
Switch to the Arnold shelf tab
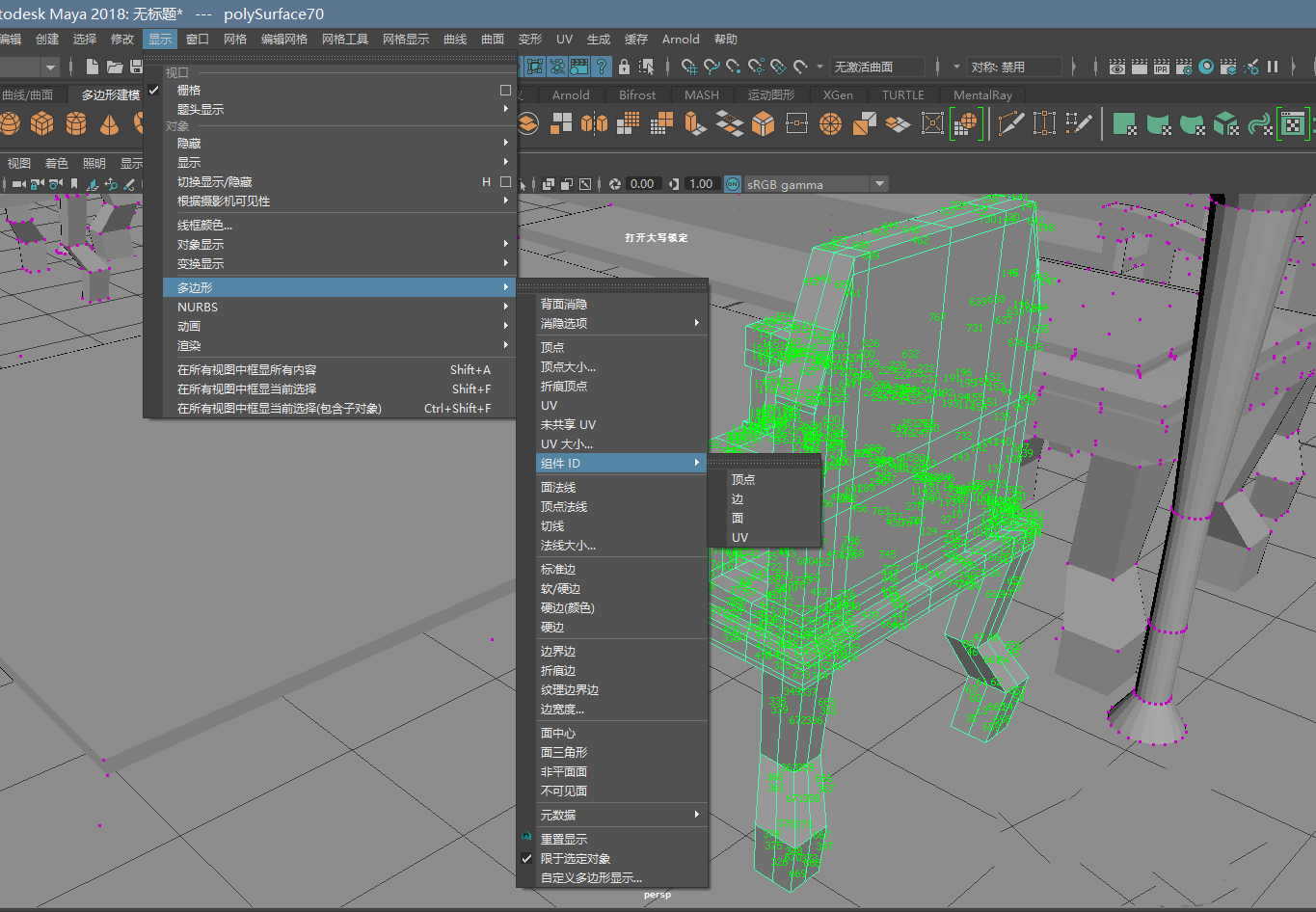[x=571, y=94]
